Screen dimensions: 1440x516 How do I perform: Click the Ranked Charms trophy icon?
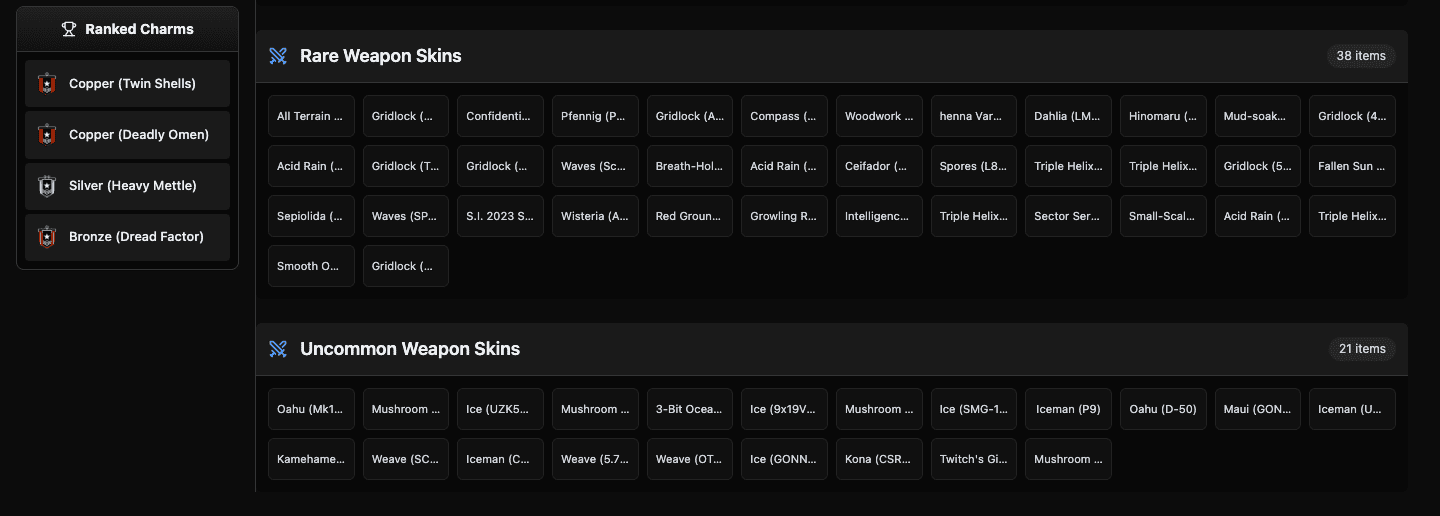pyautogui.click(x=69, y=29)
